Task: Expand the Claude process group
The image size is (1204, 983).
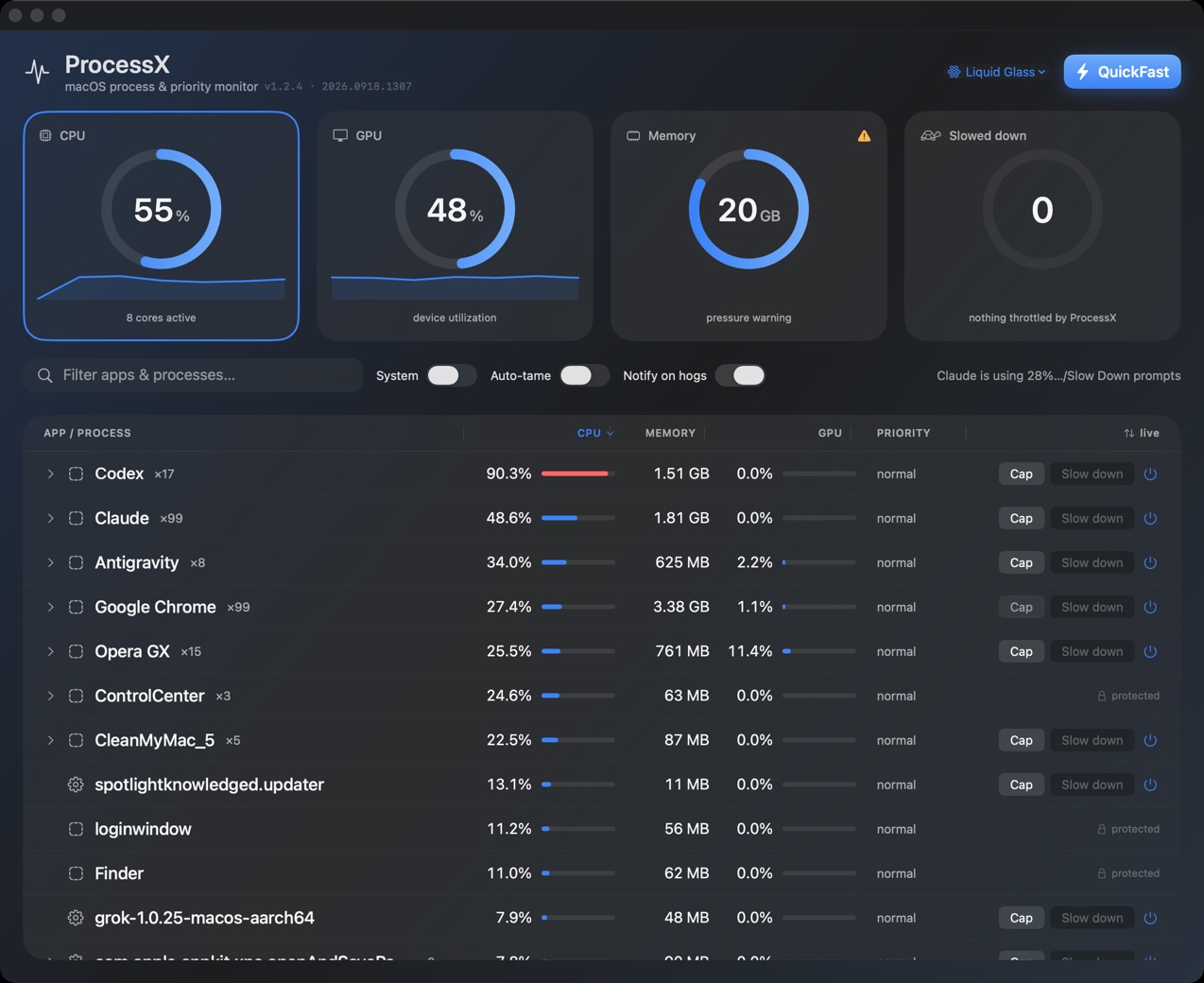Action: coord(51,518)
